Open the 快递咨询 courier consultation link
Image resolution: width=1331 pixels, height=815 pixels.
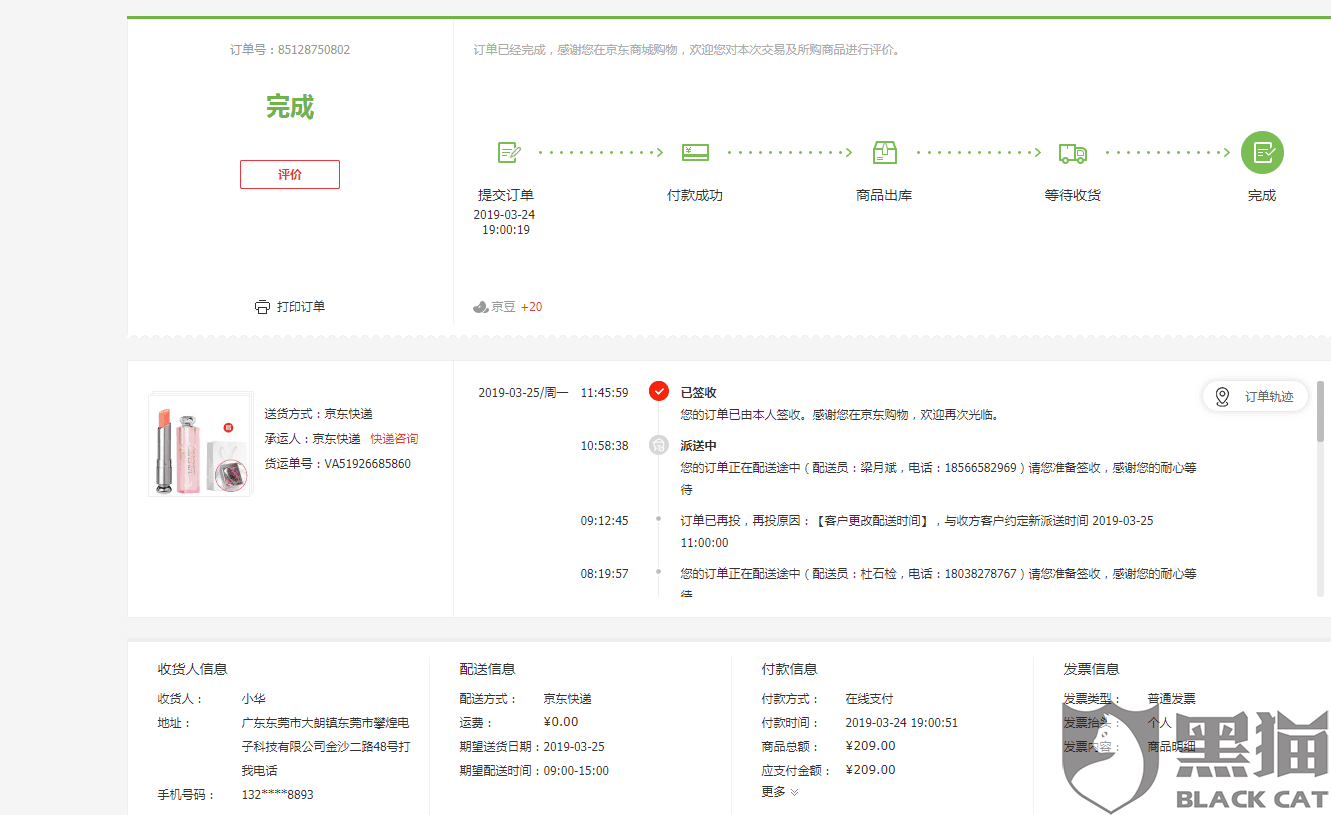394,438
